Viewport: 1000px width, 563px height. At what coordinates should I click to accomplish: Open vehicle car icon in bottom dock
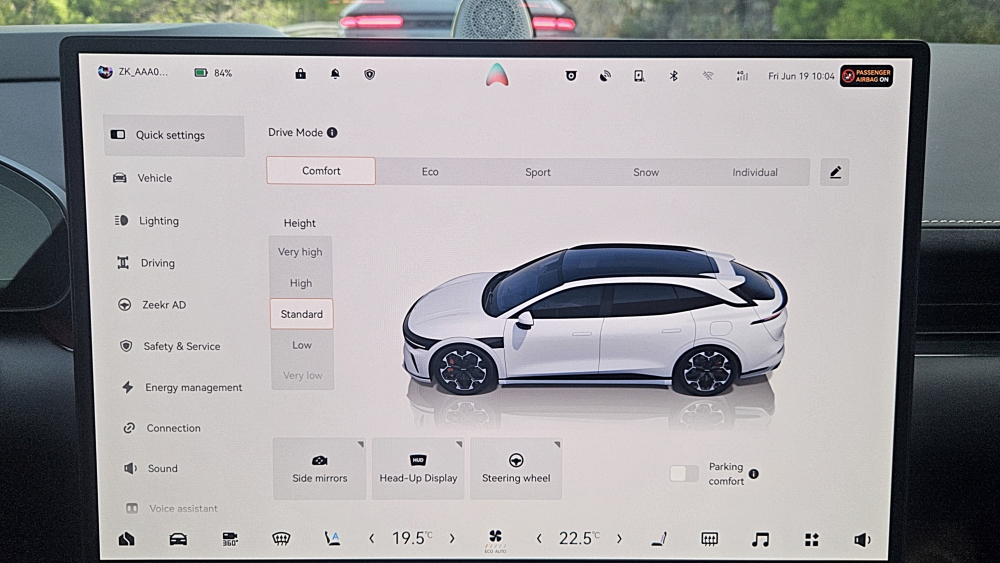tap(178, 539)
